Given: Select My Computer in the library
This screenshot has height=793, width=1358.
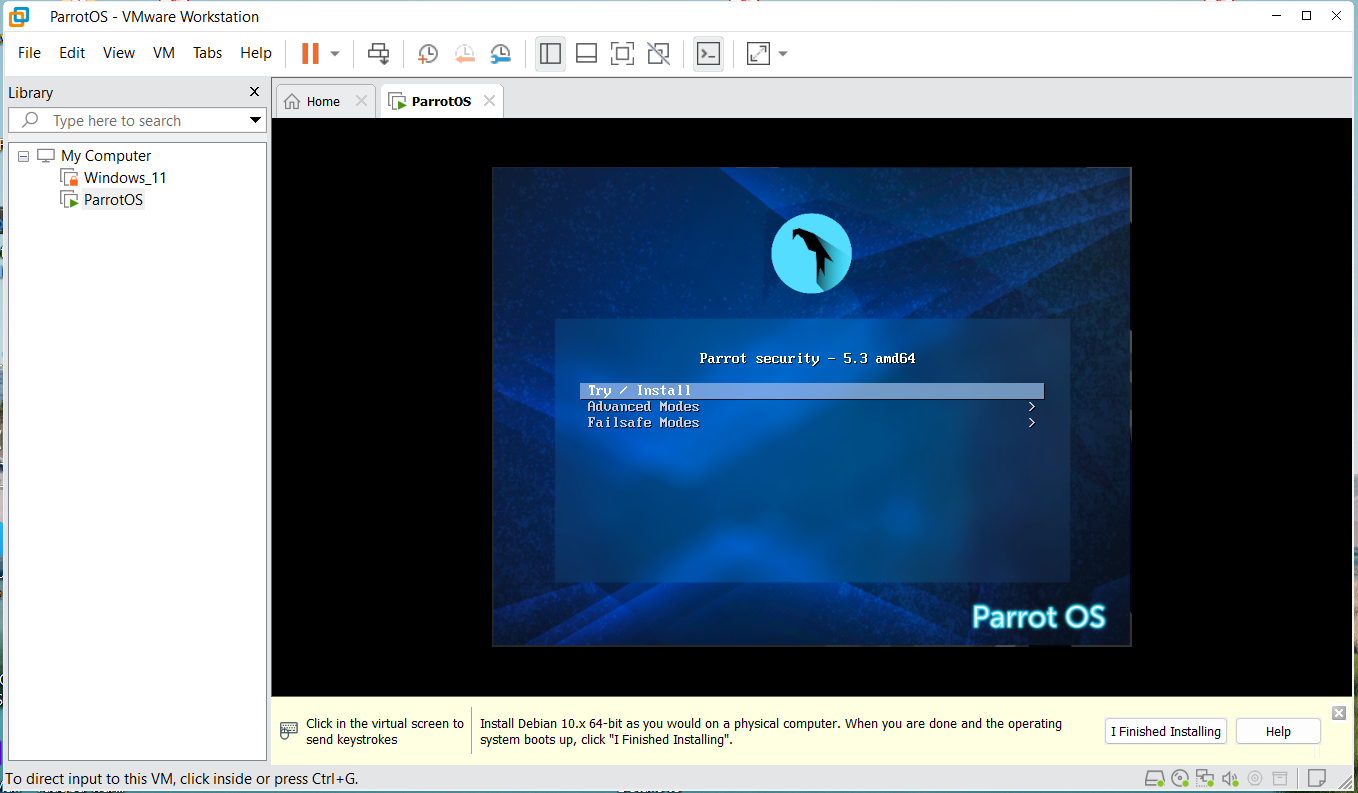Looking at the screenshot, I should pos(106,156).
